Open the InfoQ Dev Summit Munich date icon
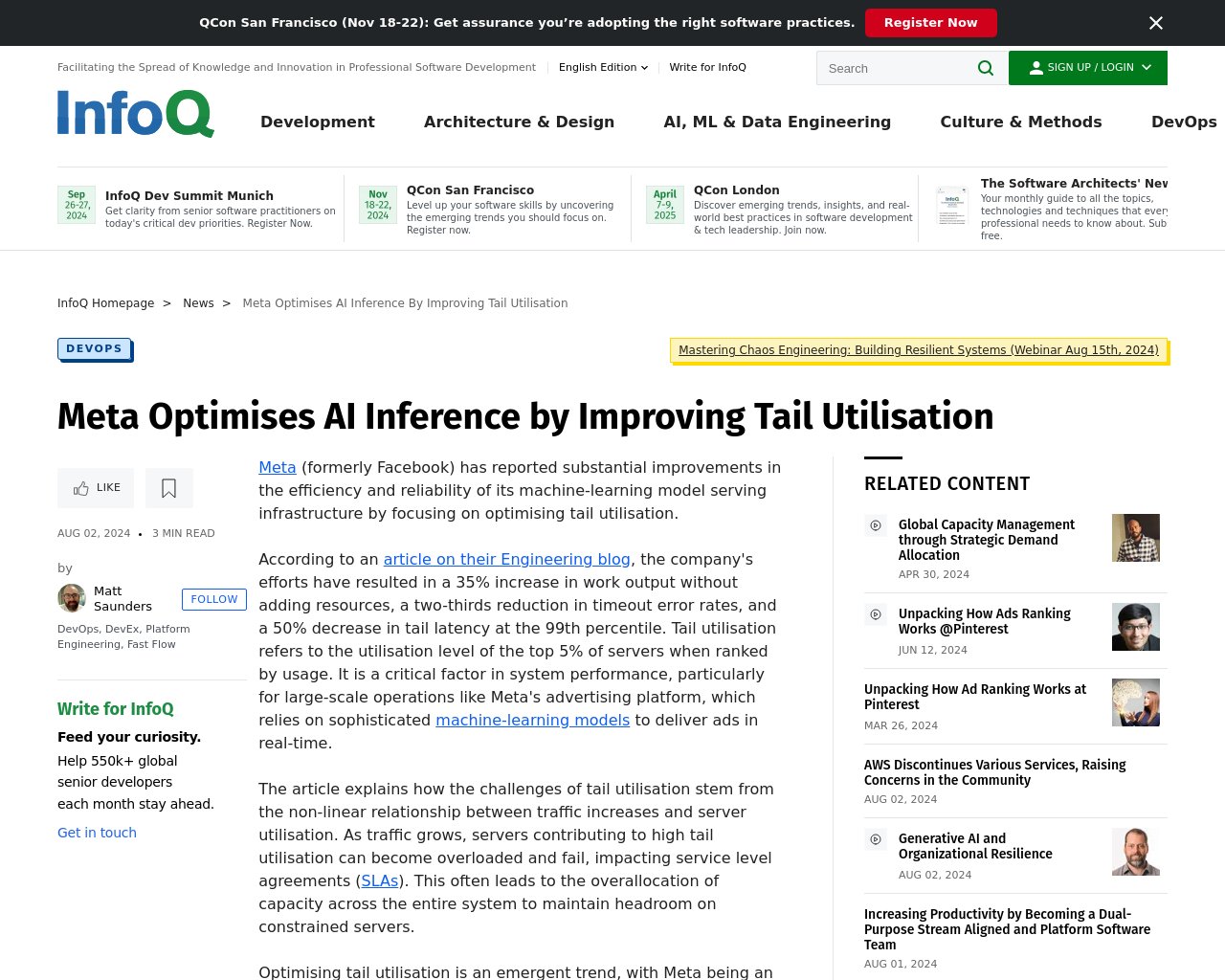This screenshot has width=1225, height=980. 77,205
